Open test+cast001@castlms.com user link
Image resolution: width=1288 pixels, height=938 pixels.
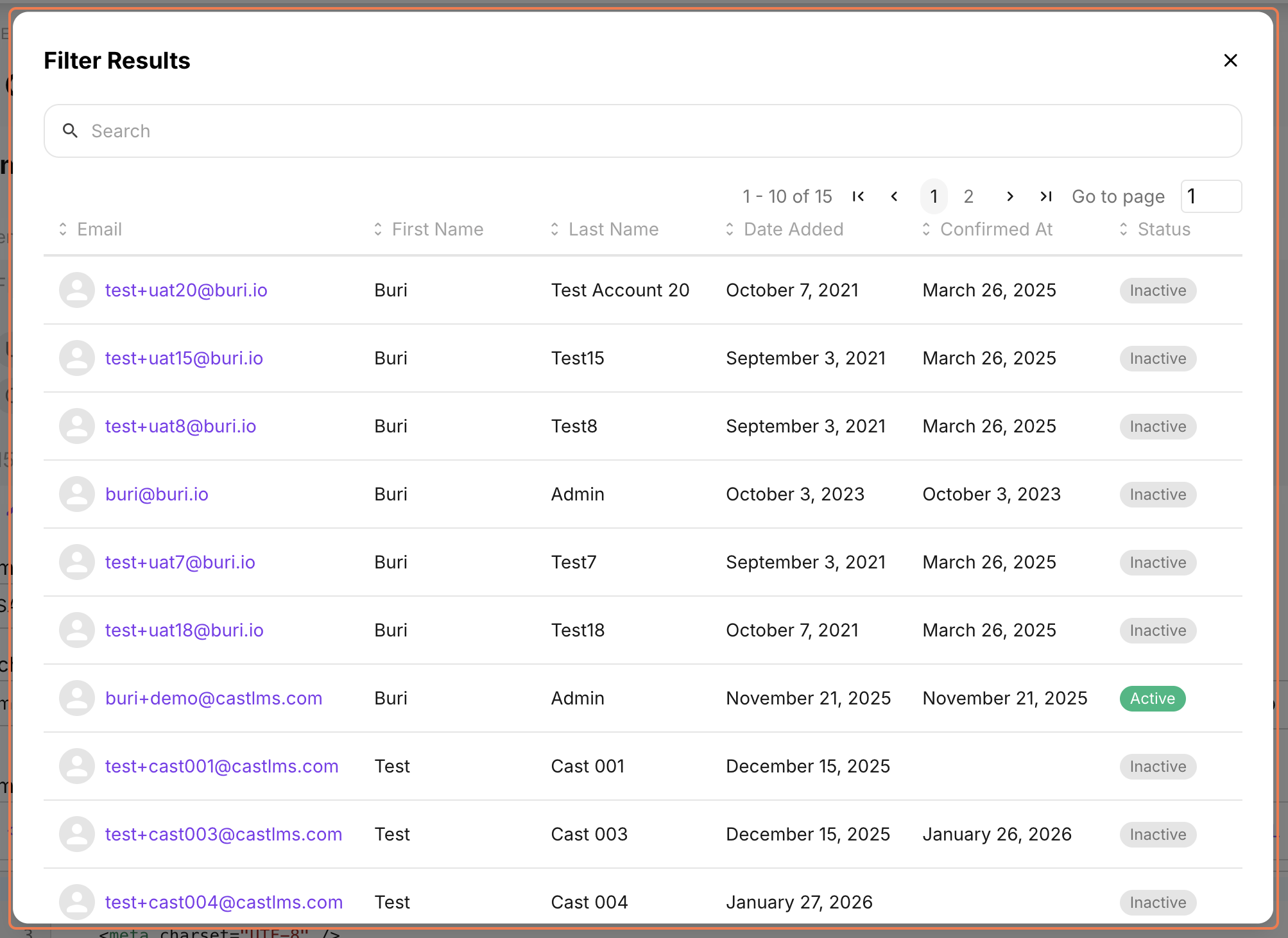click(221, 766)
